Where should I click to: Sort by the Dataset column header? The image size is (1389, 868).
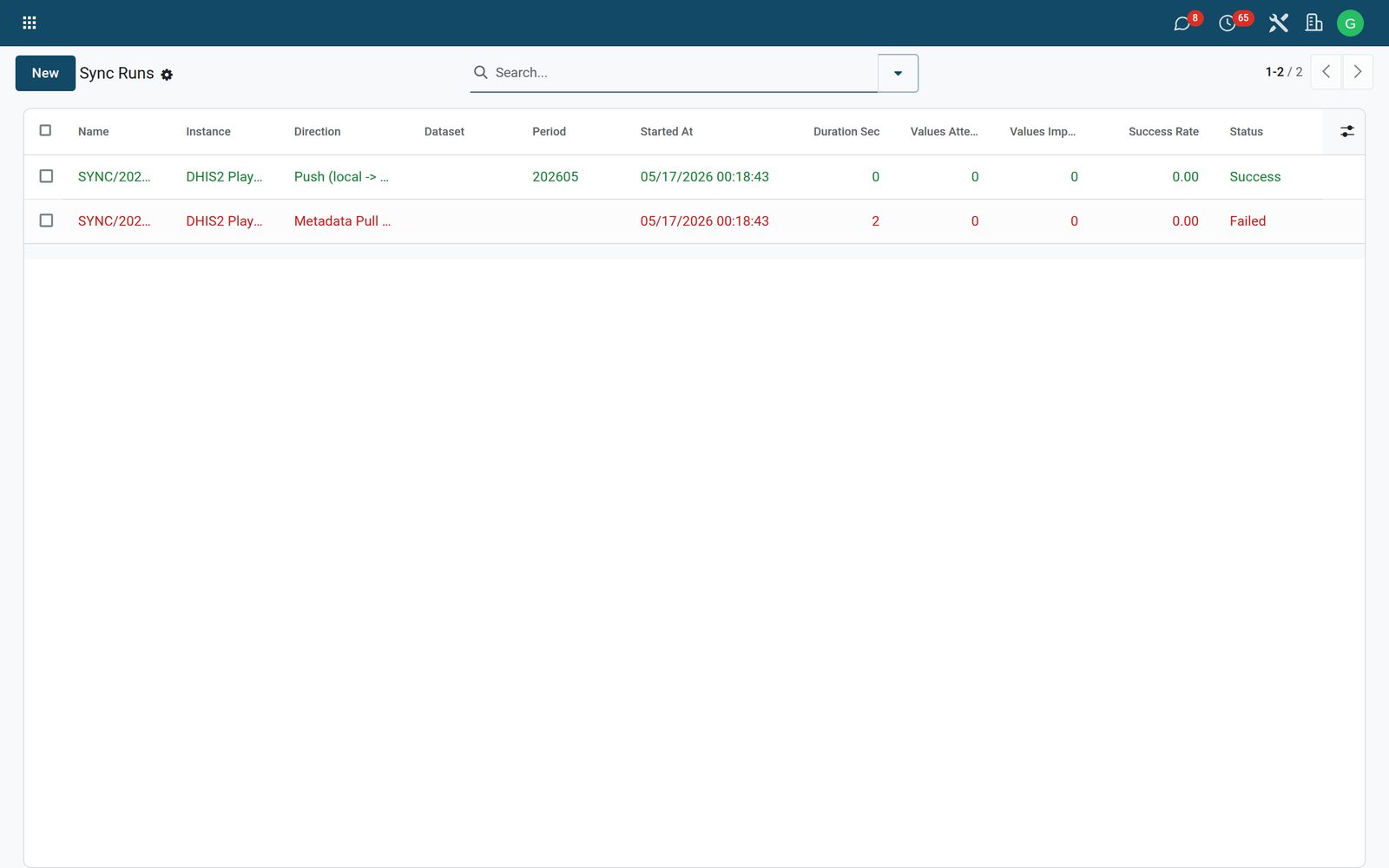(444, 132)
